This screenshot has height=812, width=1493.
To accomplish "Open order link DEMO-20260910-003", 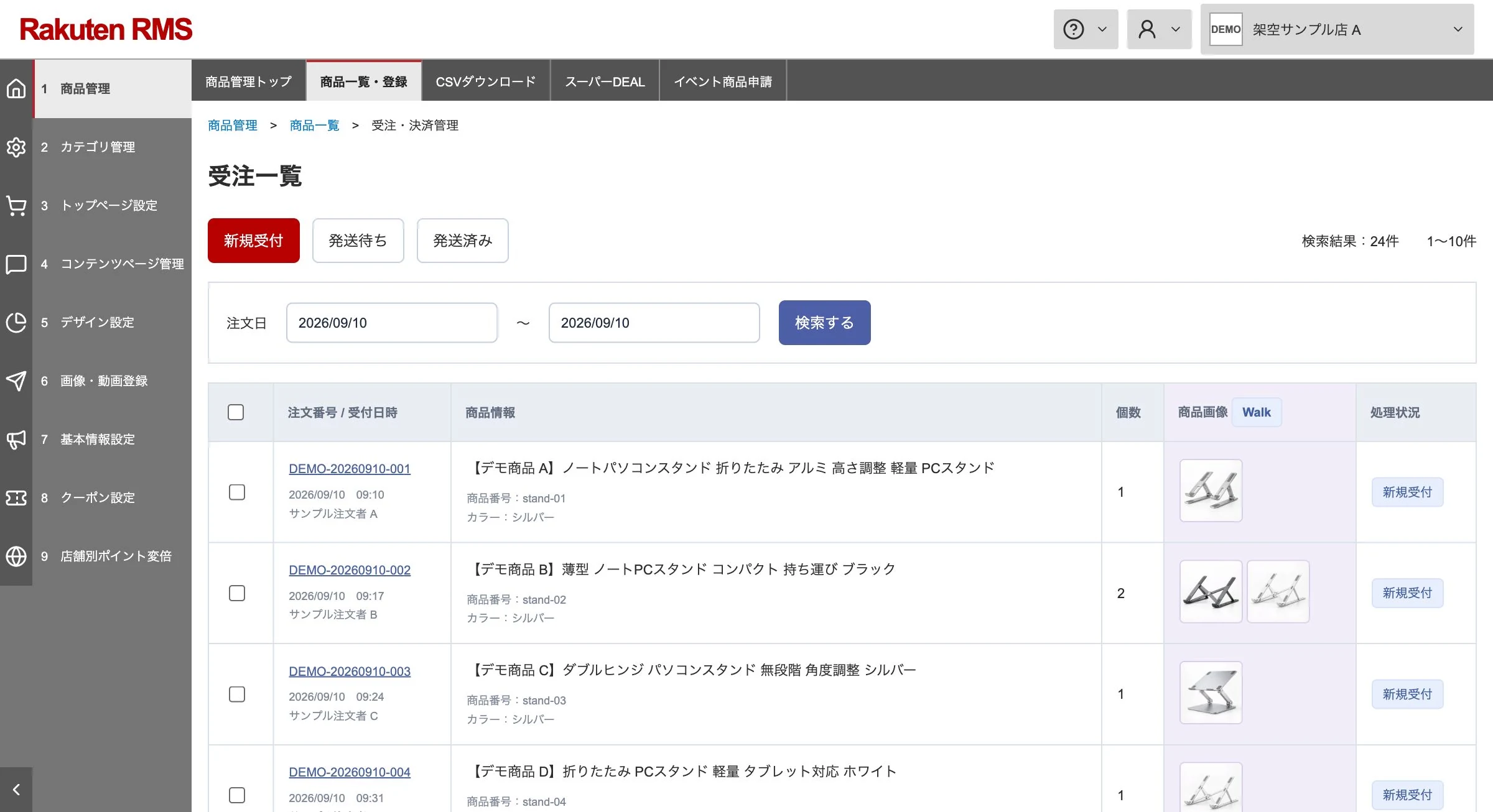I will tap(350, 671).
